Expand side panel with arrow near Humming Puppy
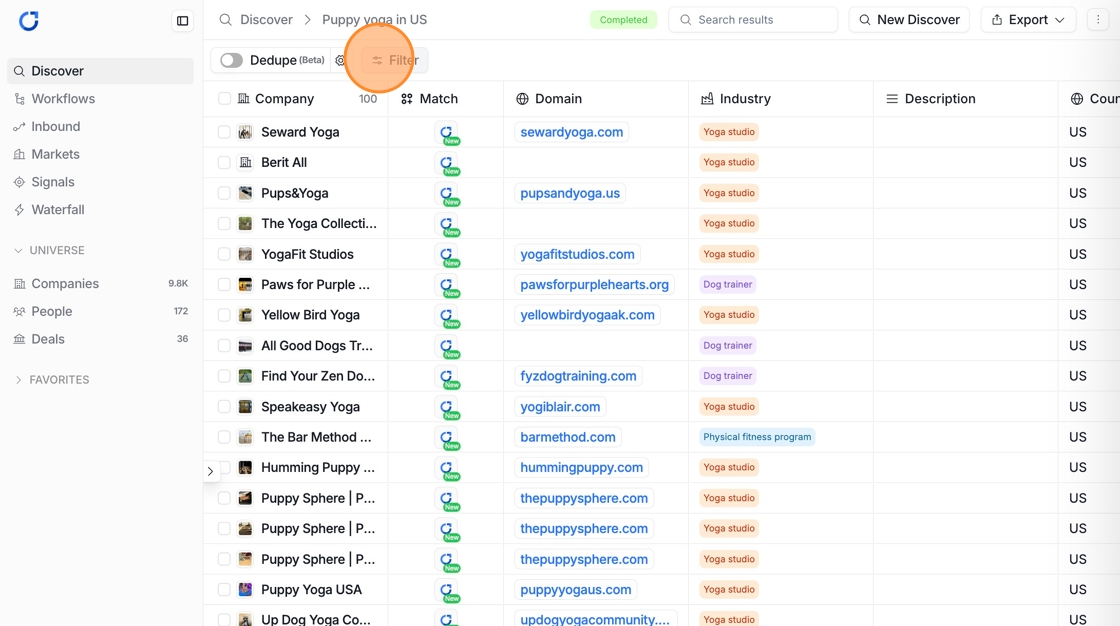 coord(210,471)
